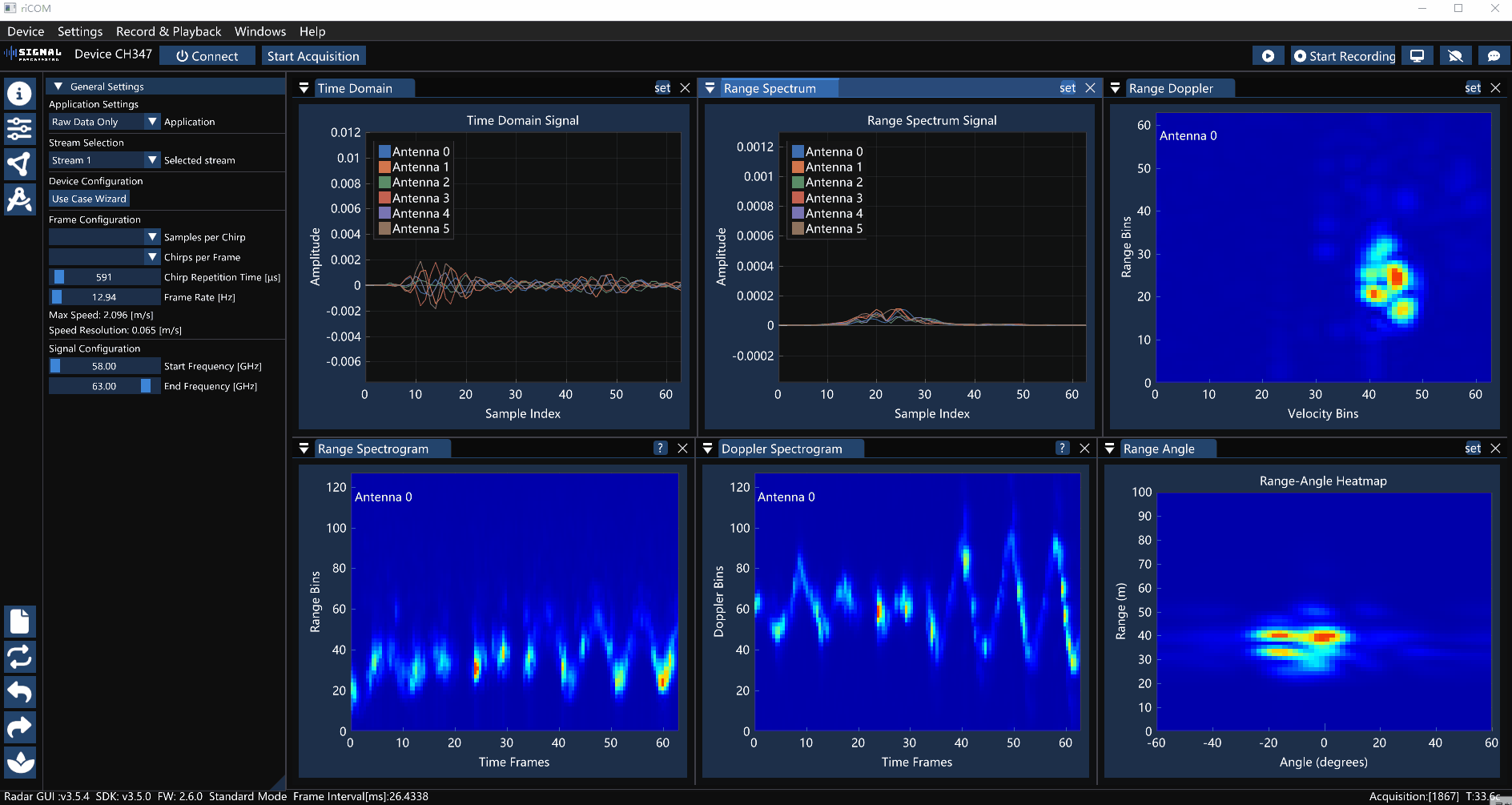The image size is (1512, 805).
Task: Open the info panel in sidebar
Action: point(19,94)
